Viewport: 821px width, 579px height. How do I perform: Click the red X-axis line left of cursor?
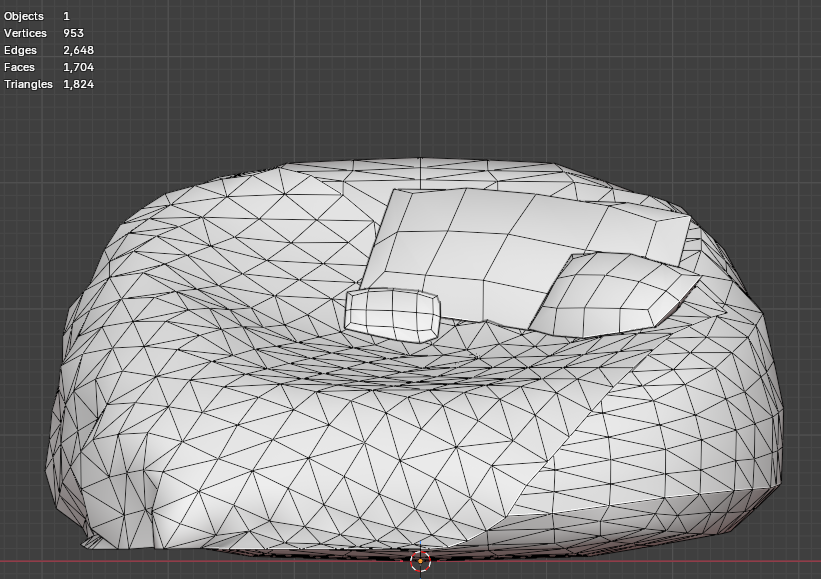point(200,561)
